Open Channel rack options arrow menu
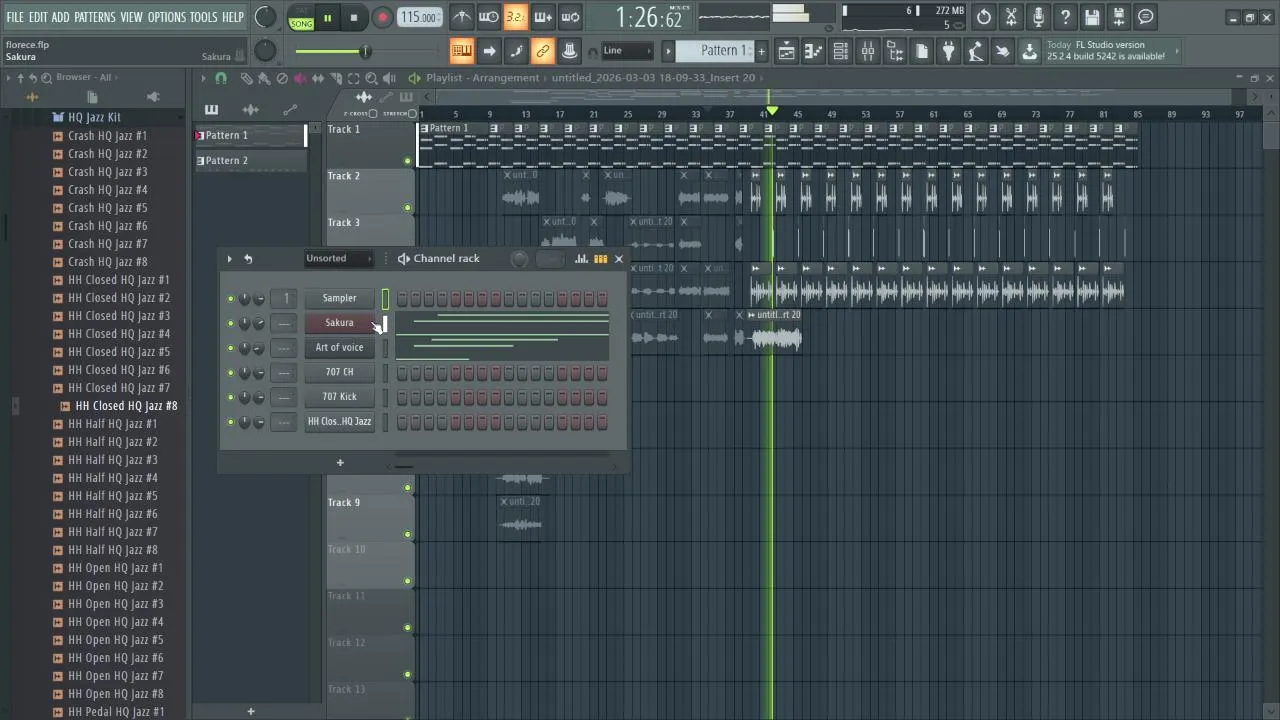Screen dimensions: 1280x720 pos(229,259)
